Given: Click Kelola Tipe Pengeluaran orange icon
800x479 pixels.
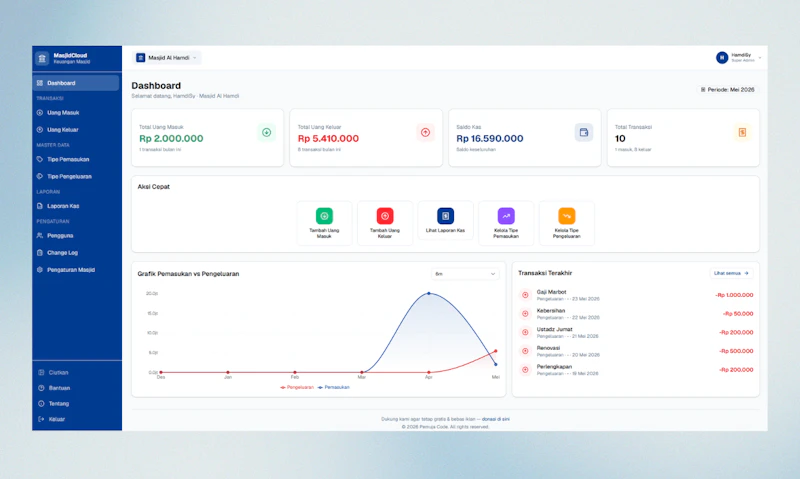Looking at the screenshot, I should [x=566, y=216].
